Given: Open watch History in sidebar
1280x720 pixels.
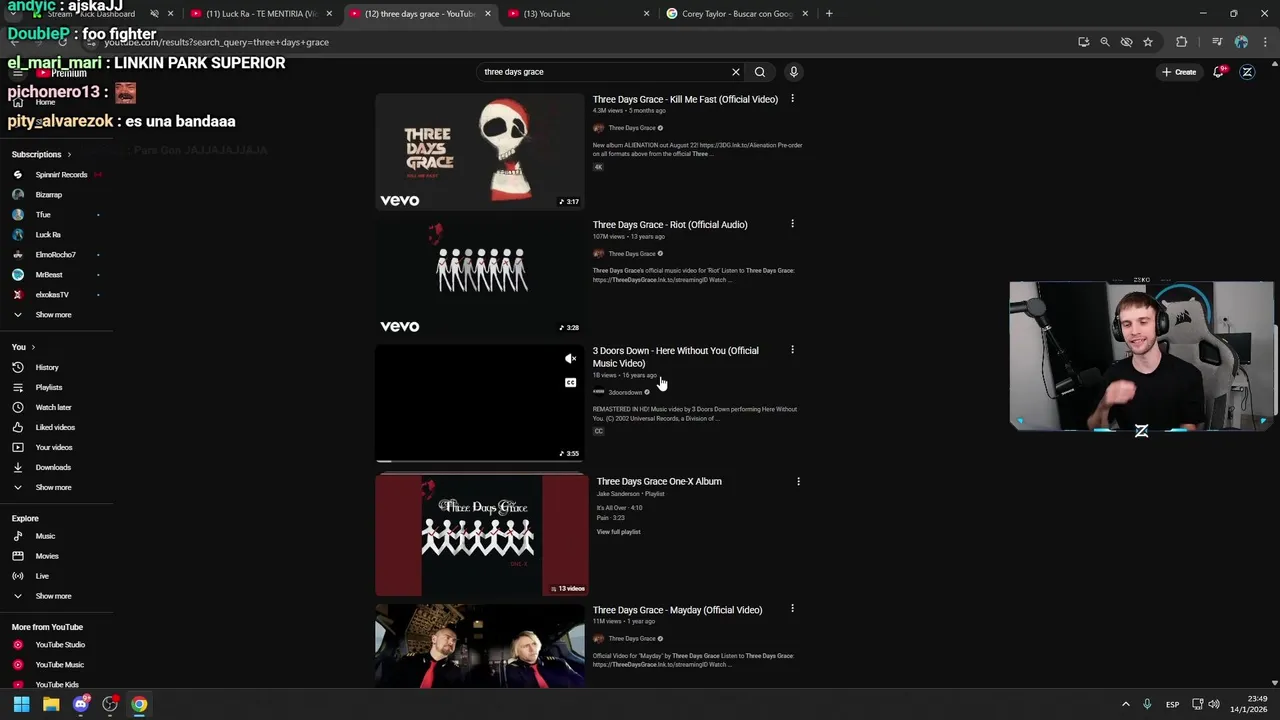Looking at the screenshot, I should tap(55, 367).
